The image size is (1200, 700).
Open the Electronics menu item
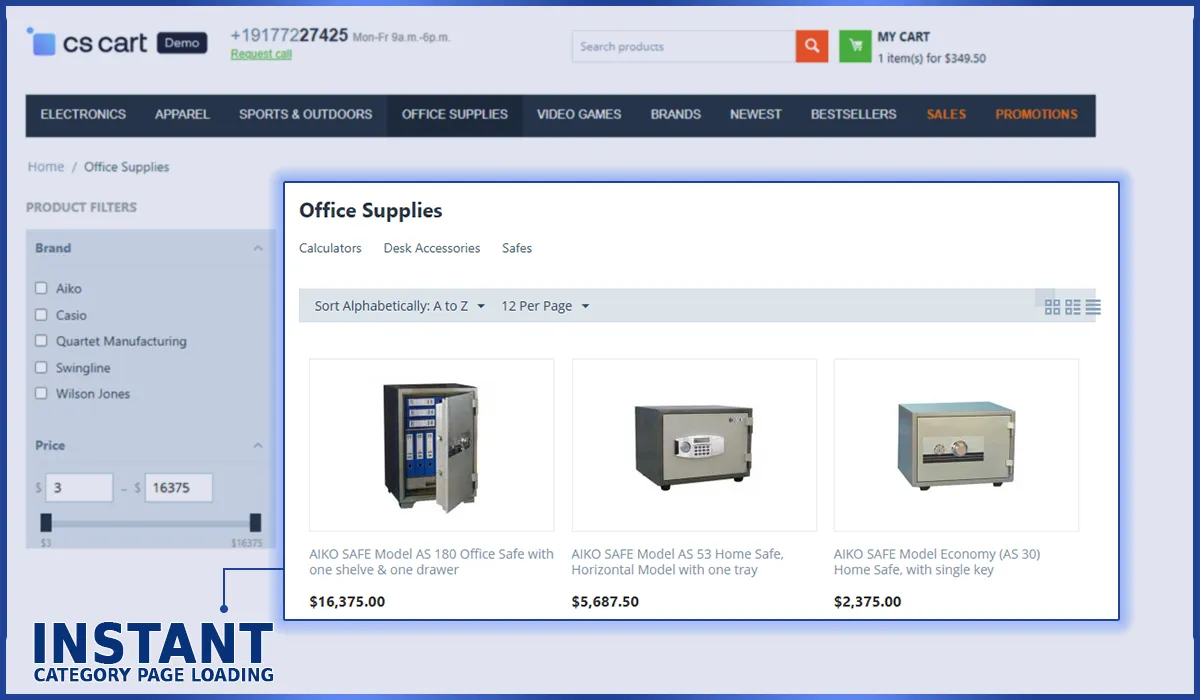(83, 115)
